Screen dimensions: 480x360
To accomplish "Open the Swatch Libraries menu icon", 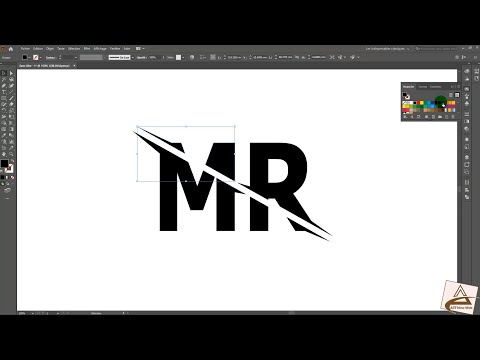I will [x=405, y=117].
